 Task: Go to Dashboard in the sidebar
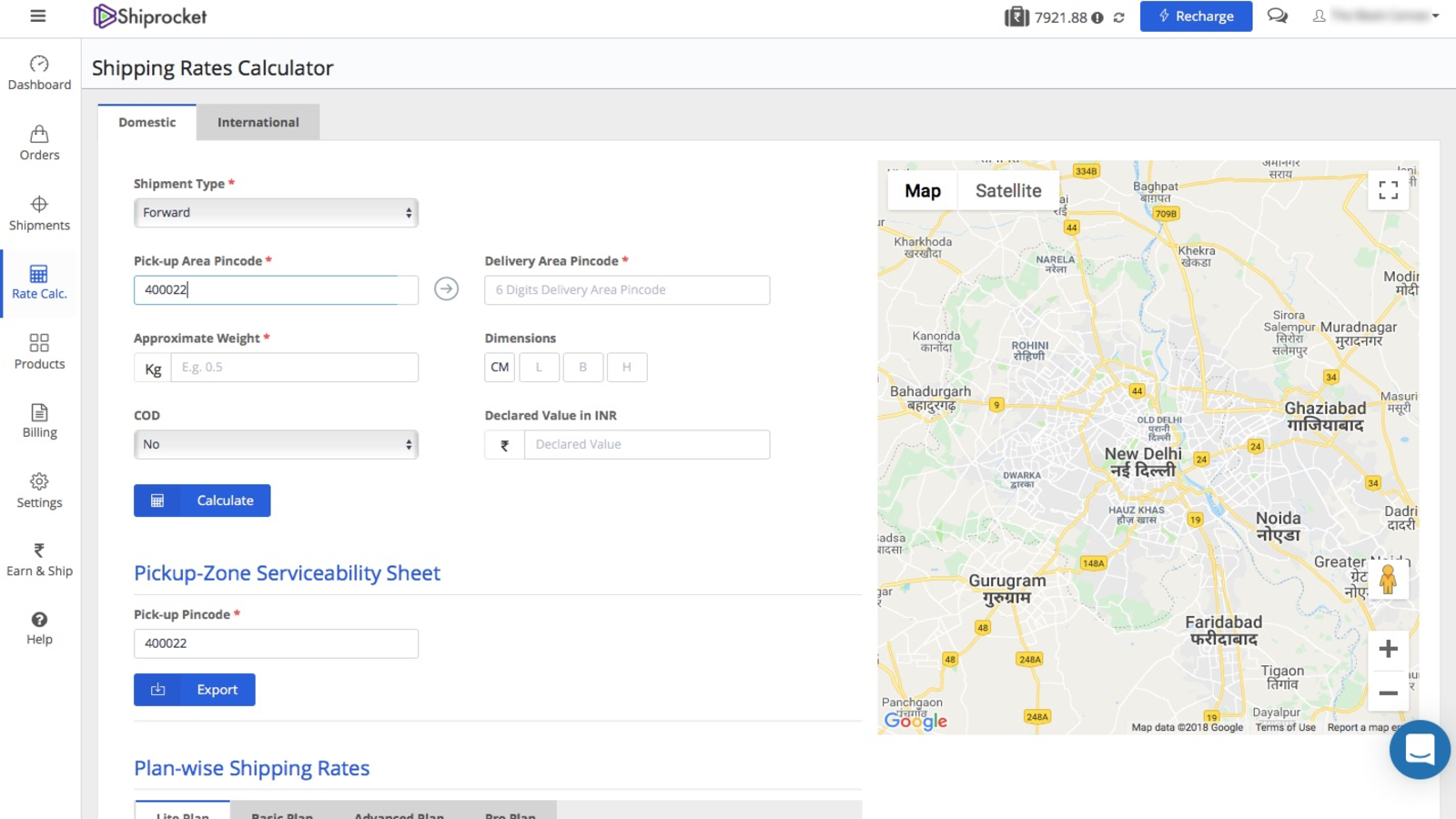(x=39, y=73)
